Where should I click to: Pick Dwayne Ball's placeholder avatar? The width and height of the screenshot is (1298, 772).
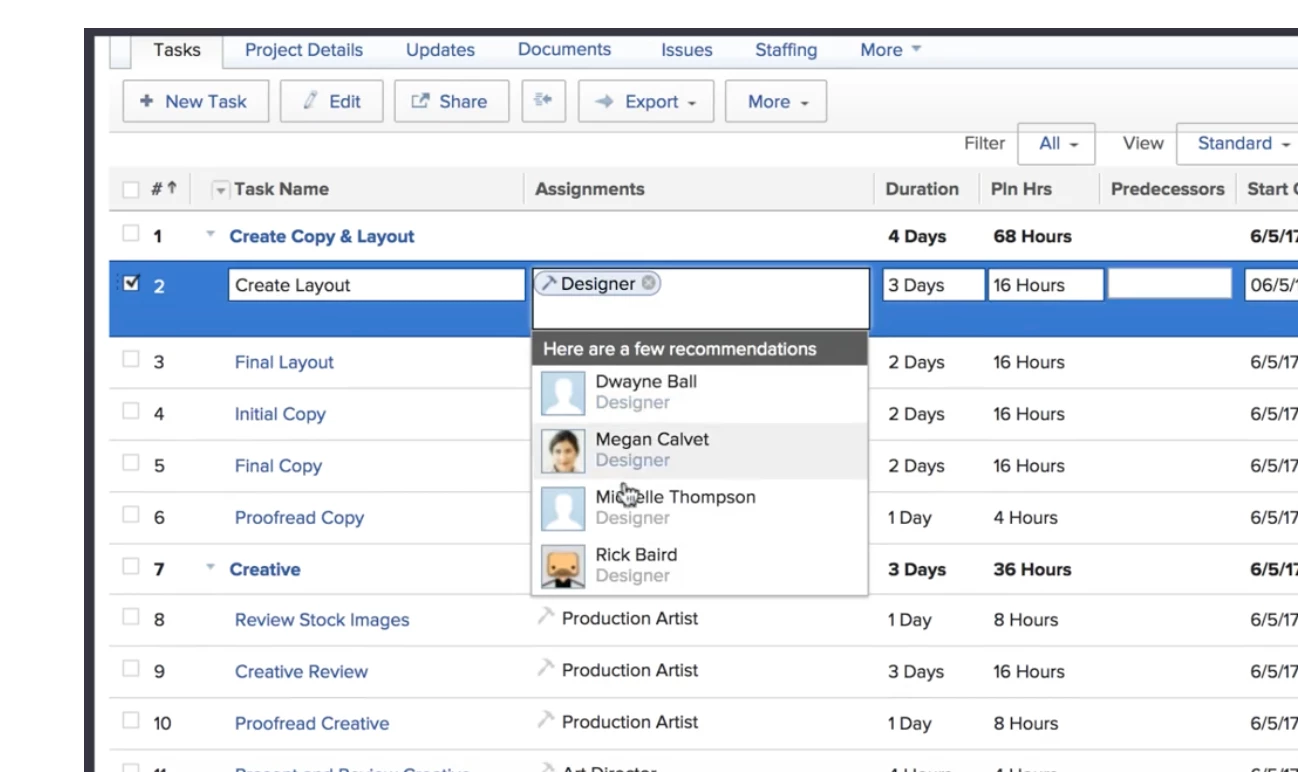563,393
